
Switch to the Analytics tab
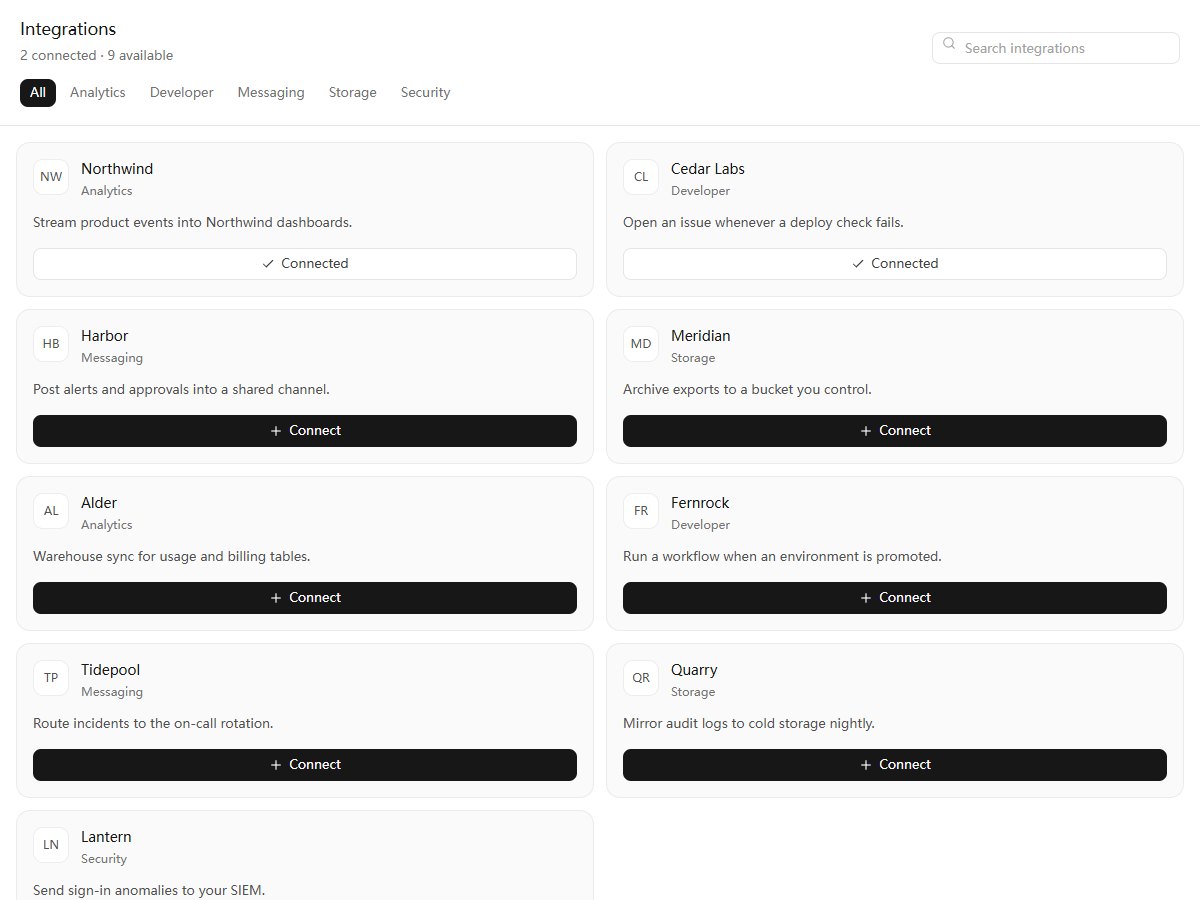[98, 92]
